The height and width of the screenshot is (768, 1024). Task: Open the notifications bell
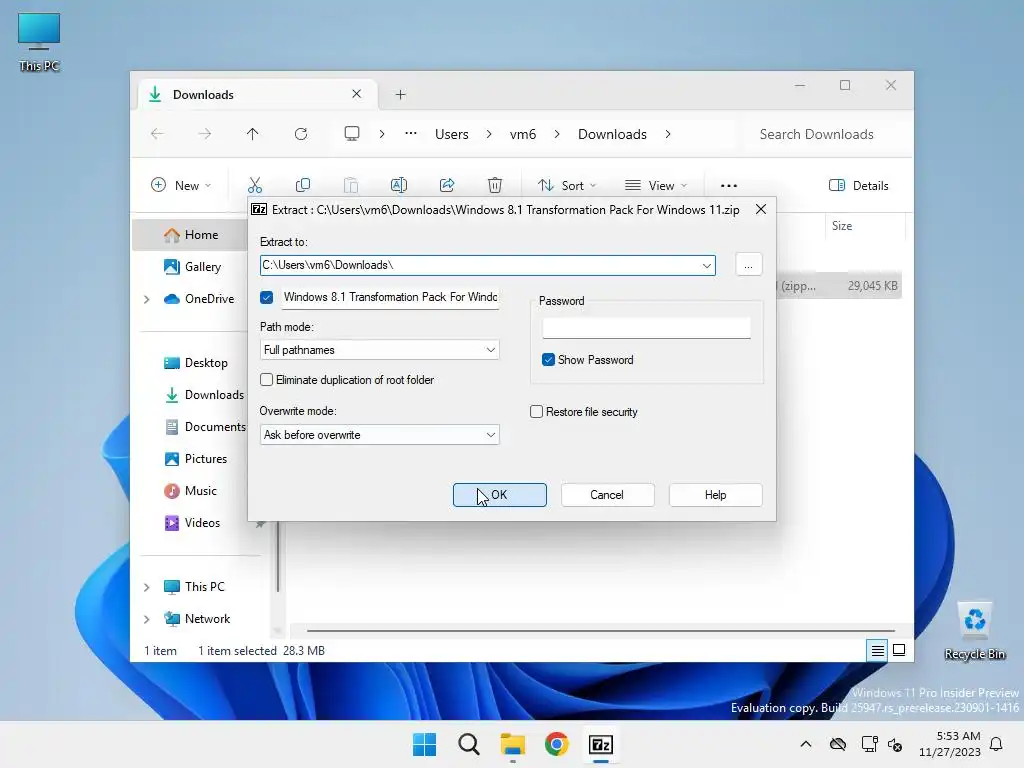[x=997, y=744]
